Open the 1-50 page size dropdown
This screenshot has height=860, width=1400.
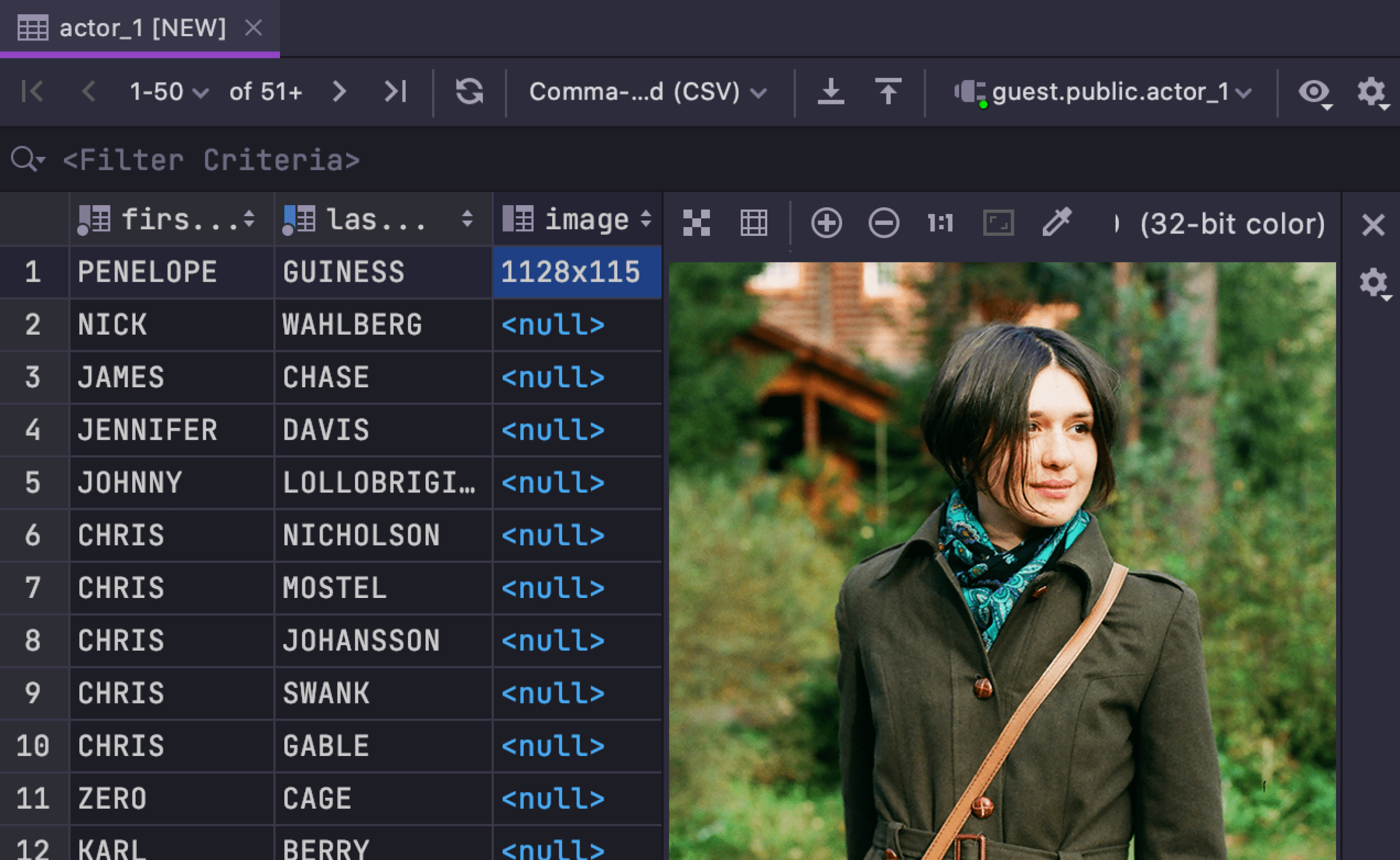point(168,92)
